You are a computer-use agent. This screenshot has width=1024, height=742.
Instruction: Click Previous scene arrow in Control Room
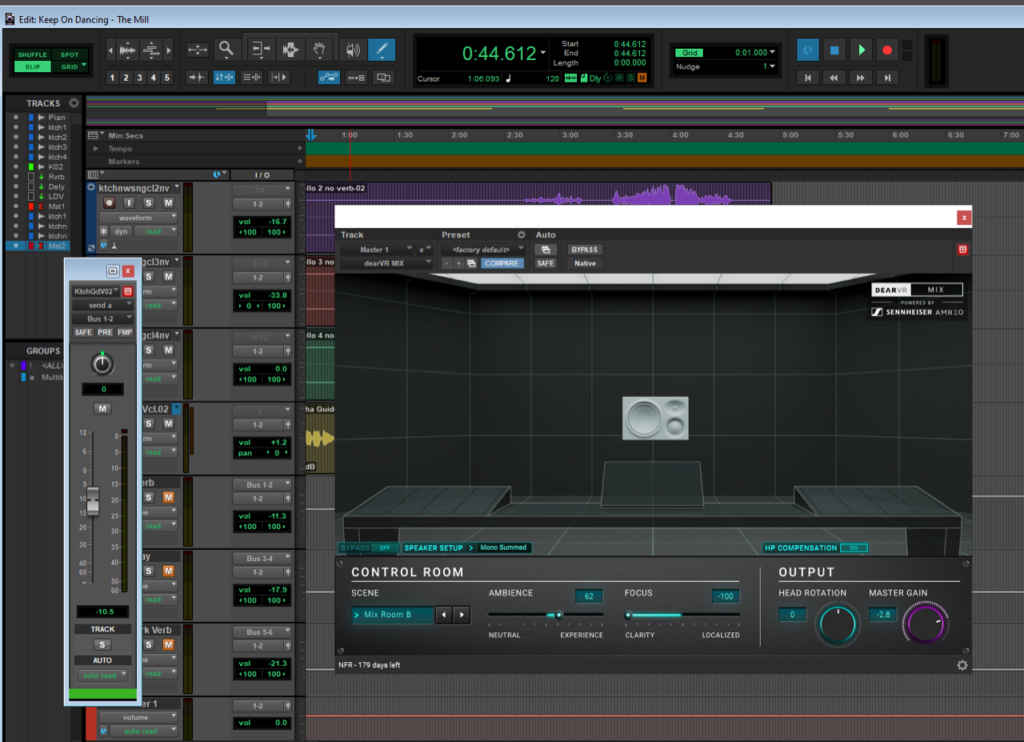pyautogui.click(x=444, y=615)
